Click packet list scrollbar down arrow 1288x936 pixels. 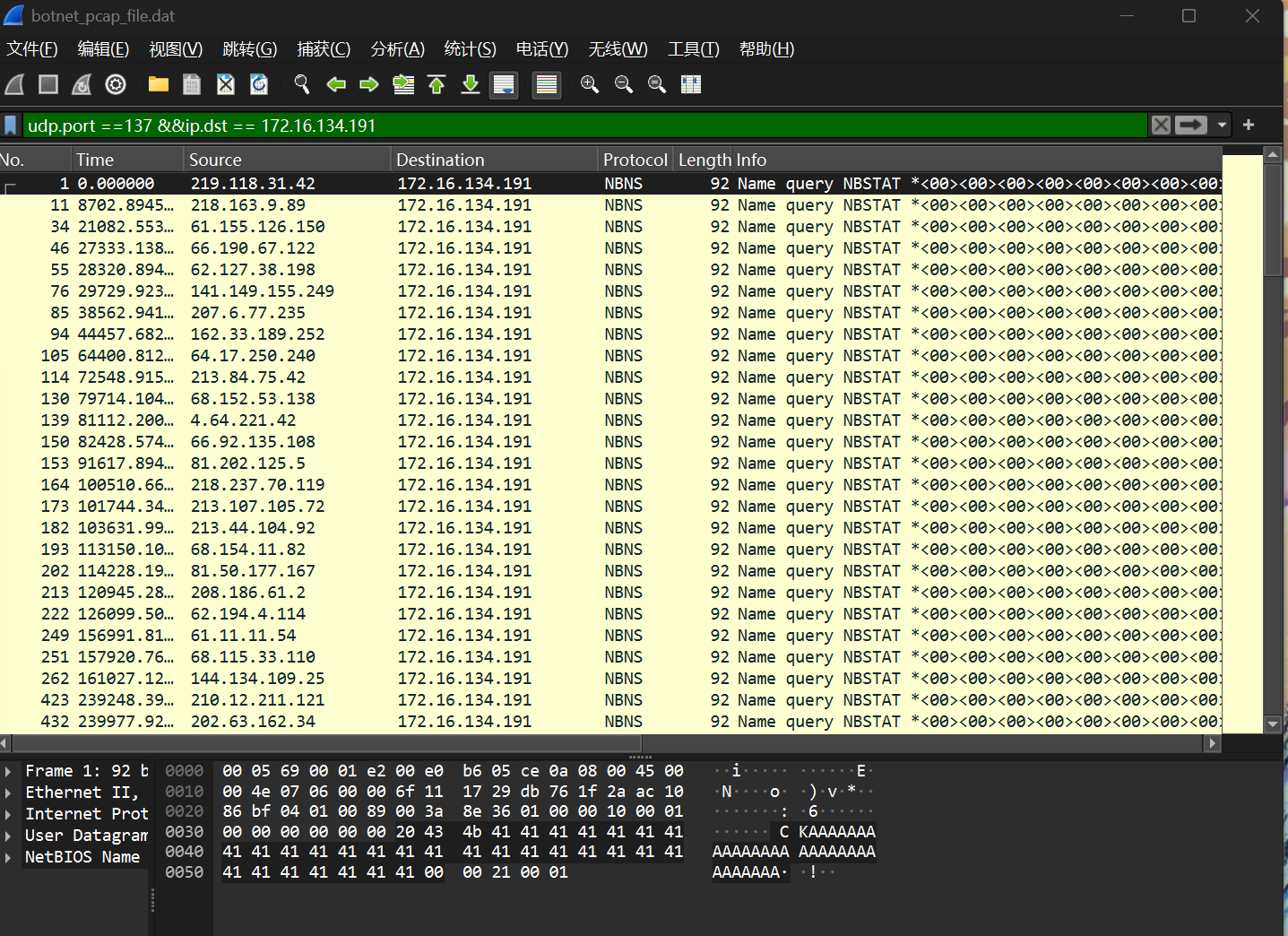(1273, 724)
